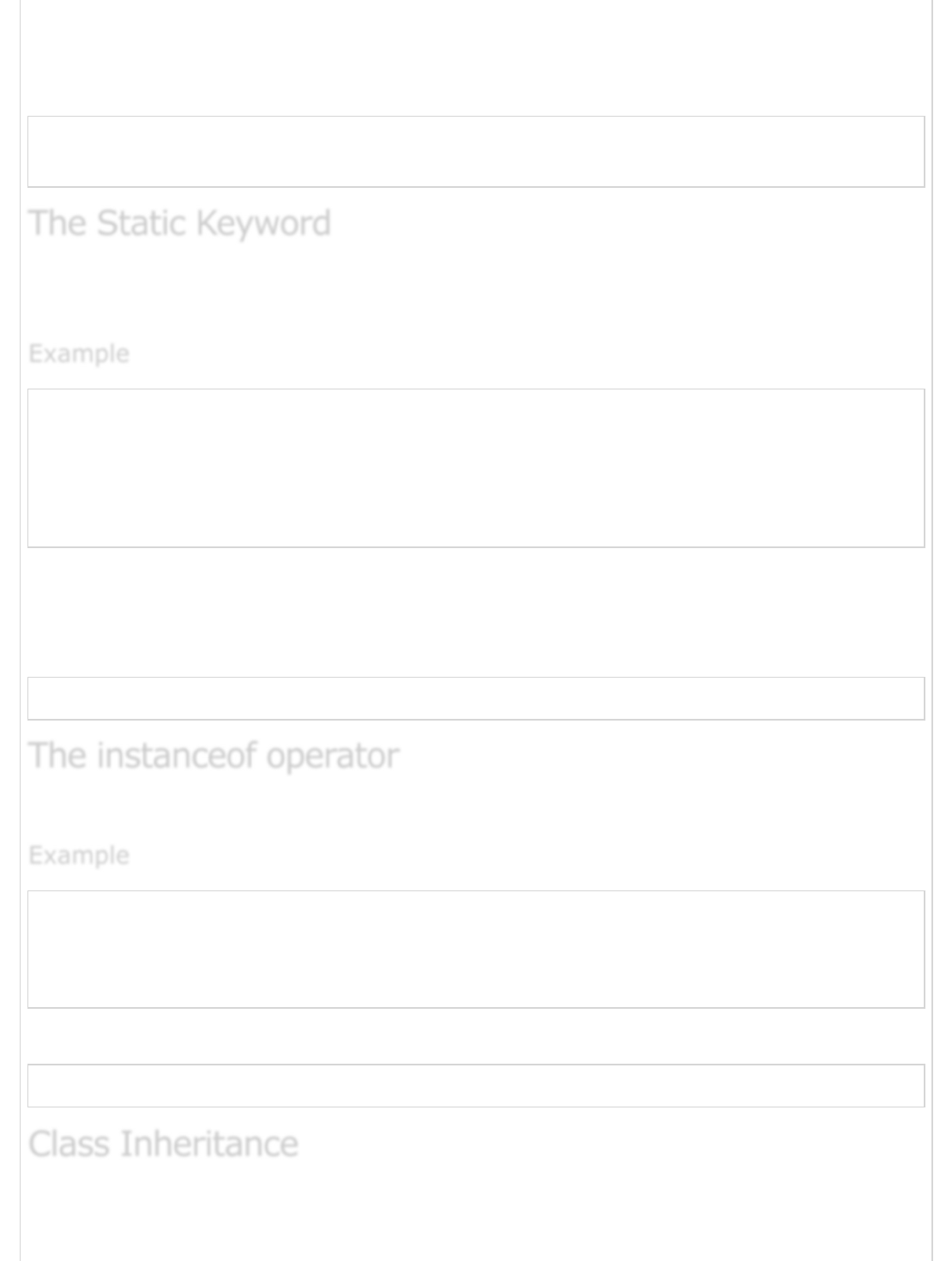
Task: Click the empty box above The Static Keyword heading
Action: [x=476, y=152]
